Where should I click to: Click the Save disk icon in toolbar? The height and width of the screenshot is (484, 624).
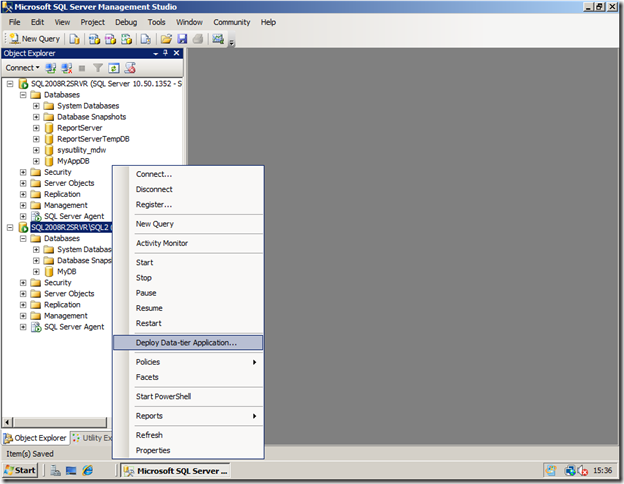(182, 39)
